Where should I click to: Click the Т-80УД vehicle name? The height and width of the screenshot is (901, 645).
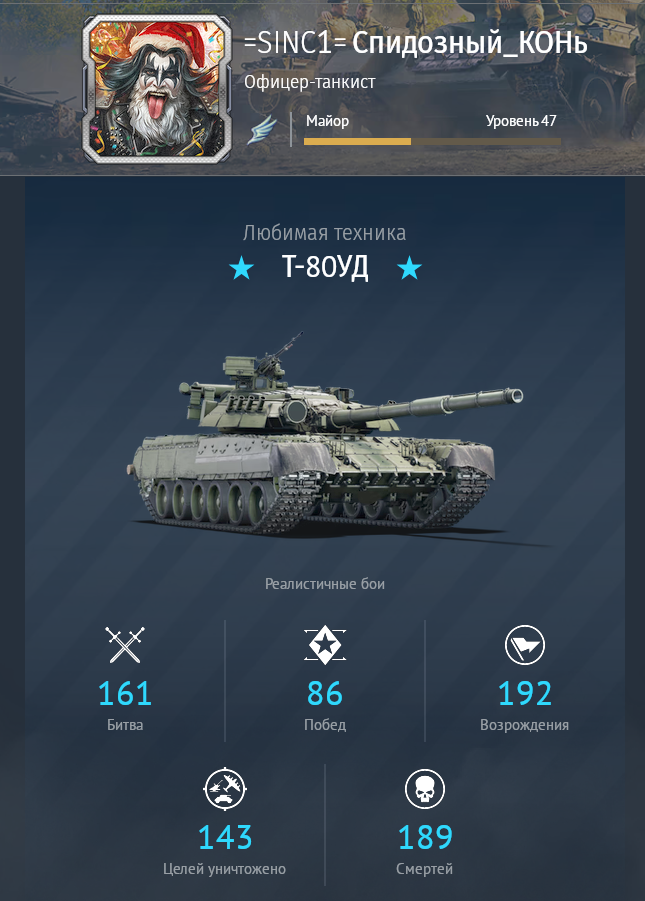325,267
